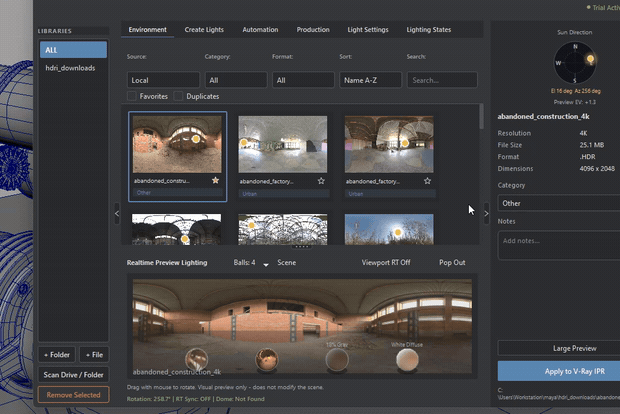
Task: Select the chrome mirror preview ball
Action: pyautogui.click(x=197, y=359)
